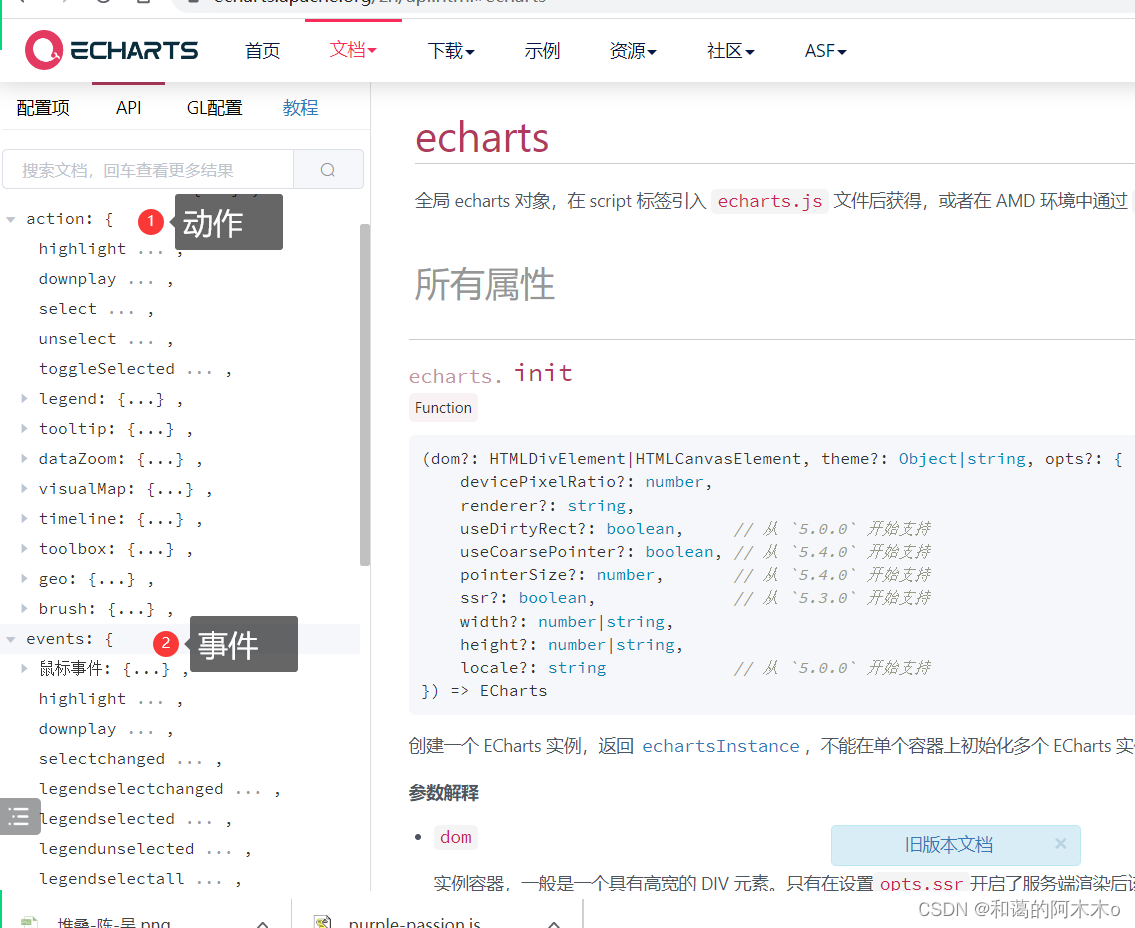The image size is (1135, 928).
Task: Click the opts.ssr code label
Action: click(x=921, y=885)
